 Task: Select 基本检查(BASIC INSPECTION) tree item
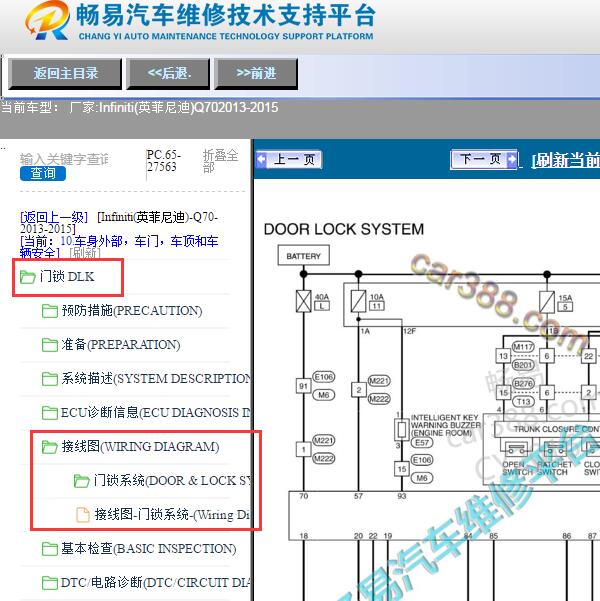(x=149, y=549)
